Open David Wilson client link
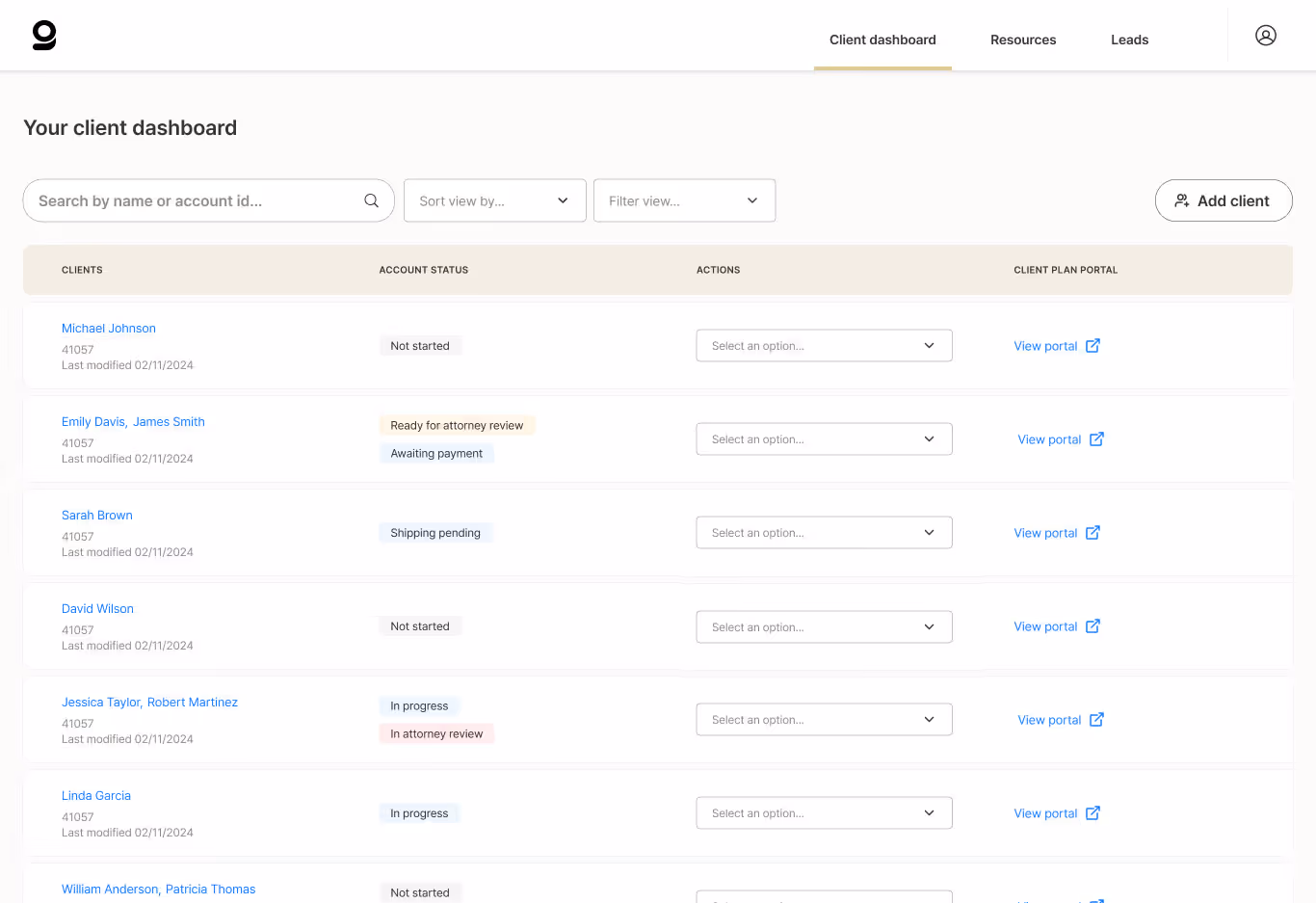Image resolution: width=1316 pixels, height=903 pixels. [x=97, y=609]
